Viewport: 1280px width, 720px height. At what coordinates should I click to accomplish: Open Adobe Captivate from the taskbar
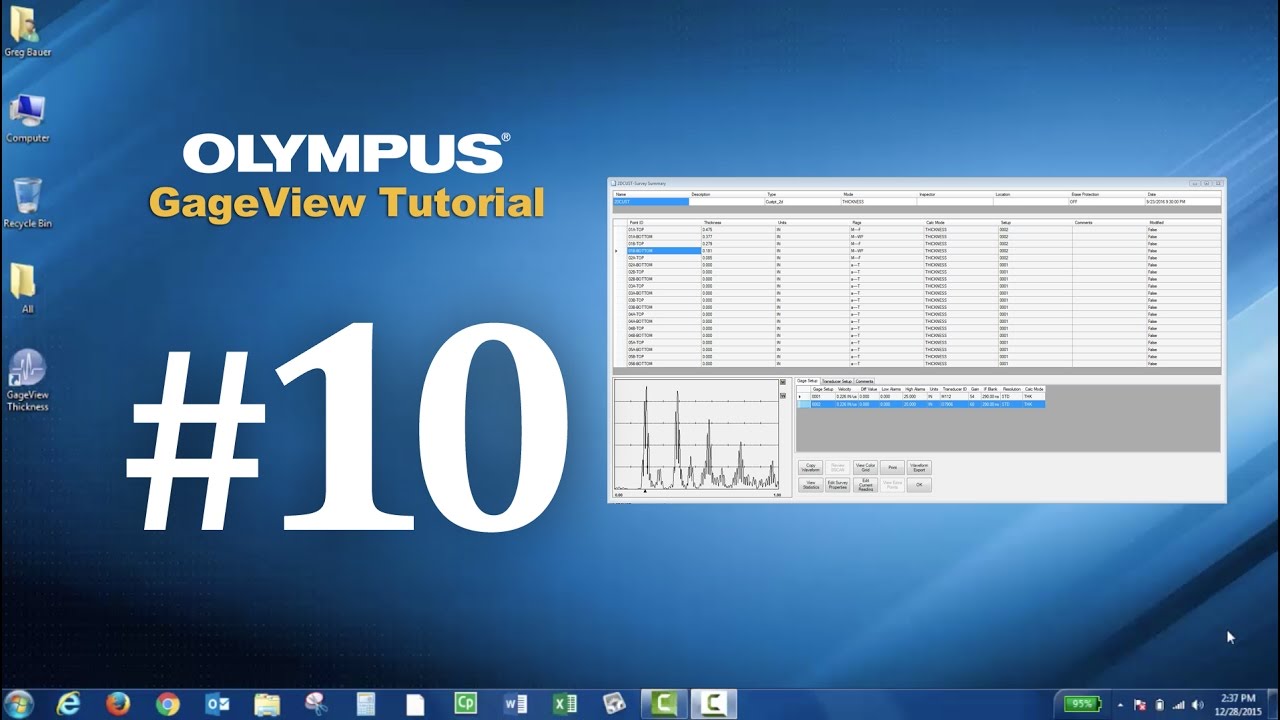point(465,704)
